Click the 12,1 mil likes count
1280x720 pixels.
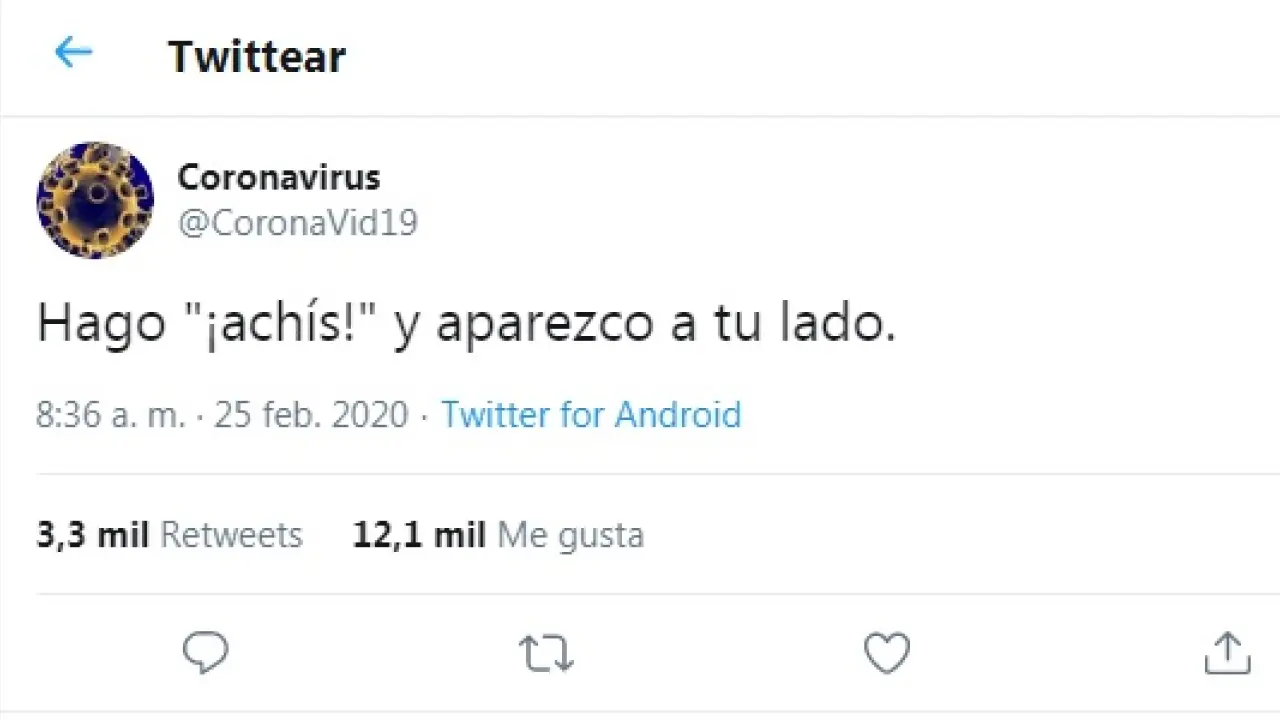click(x=418, y=535)
